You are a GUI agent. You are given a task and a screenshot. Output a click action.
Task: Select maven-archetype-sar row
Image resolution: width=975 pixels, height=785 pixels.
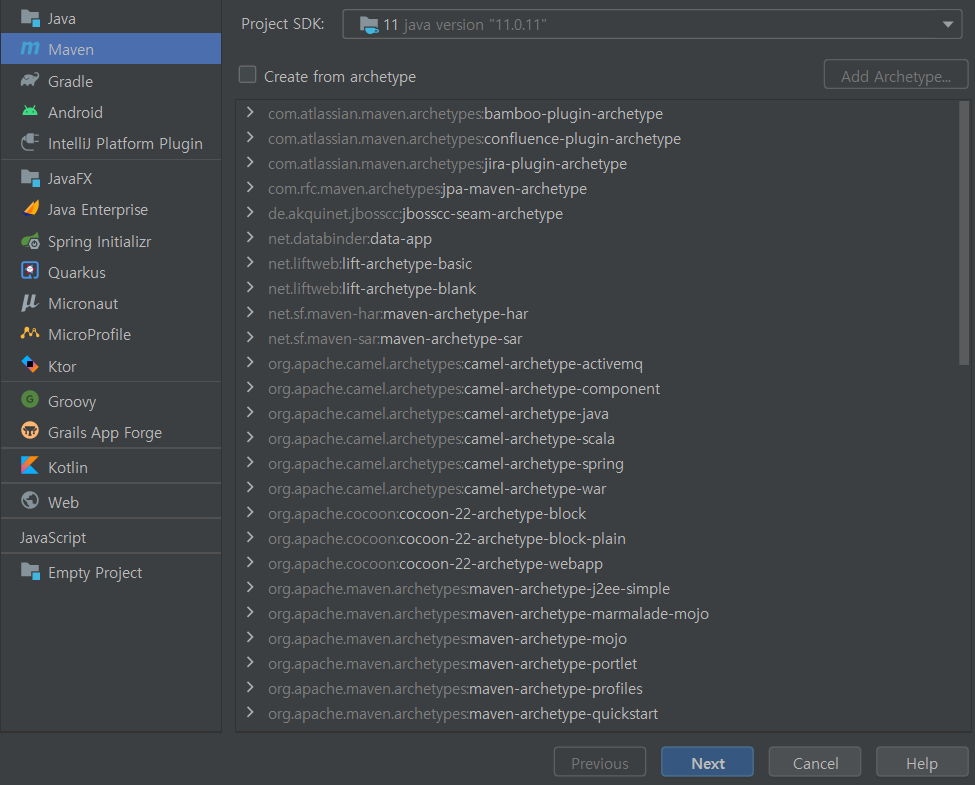pos(598,338)
